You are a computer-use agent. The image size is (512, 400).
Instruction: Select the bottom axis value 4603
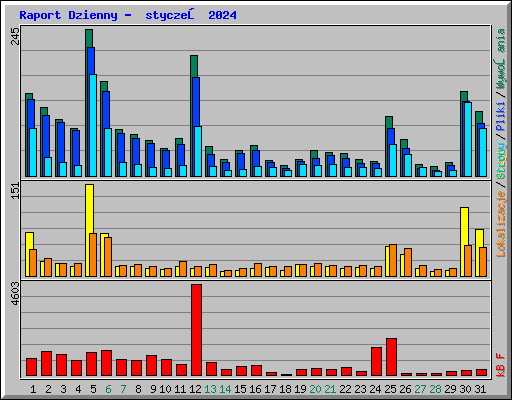[15, 294]
